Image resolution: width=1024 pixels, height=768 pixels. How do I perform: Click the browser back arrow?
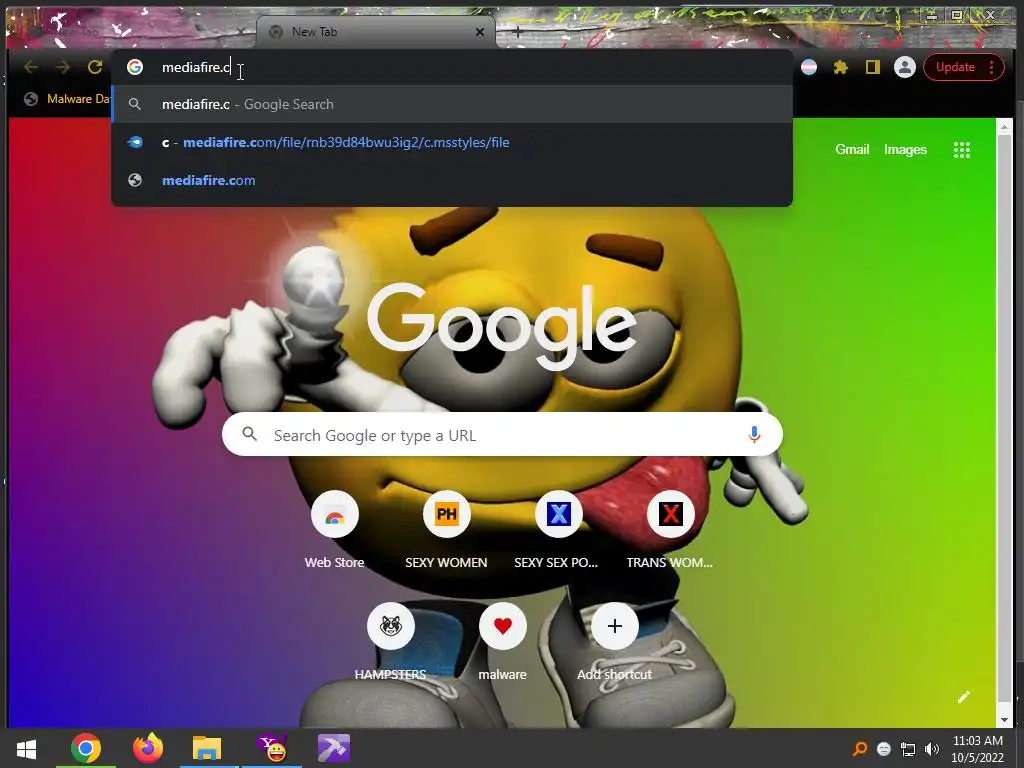click(31, 67)
